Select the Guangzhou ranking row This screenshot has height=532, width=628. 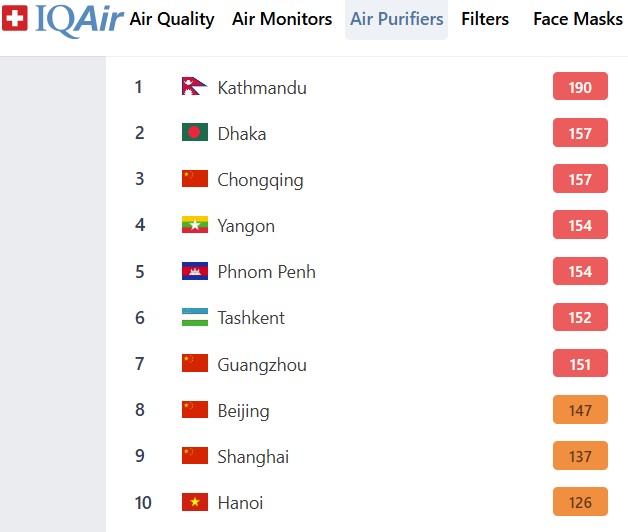point(370,364)
